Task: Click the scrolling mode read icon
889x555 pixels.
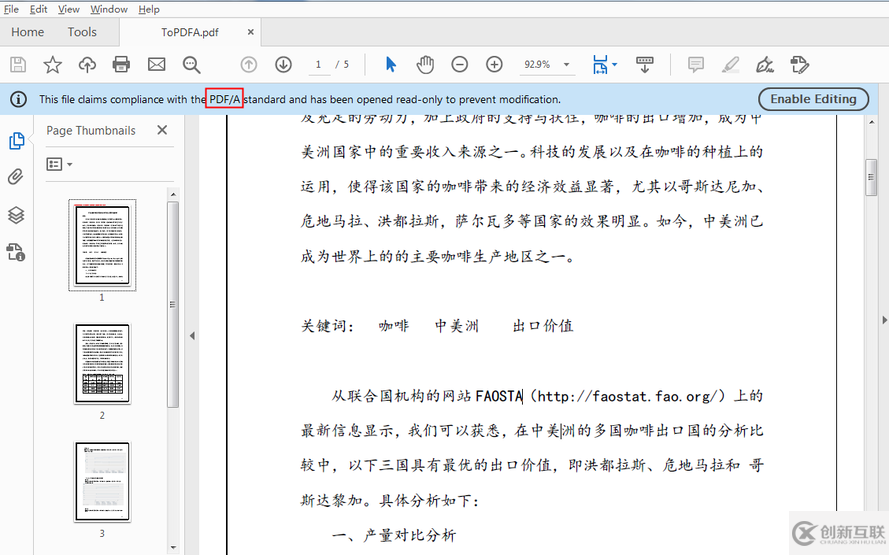Action: pyautogui.click(x=645, y=65)
